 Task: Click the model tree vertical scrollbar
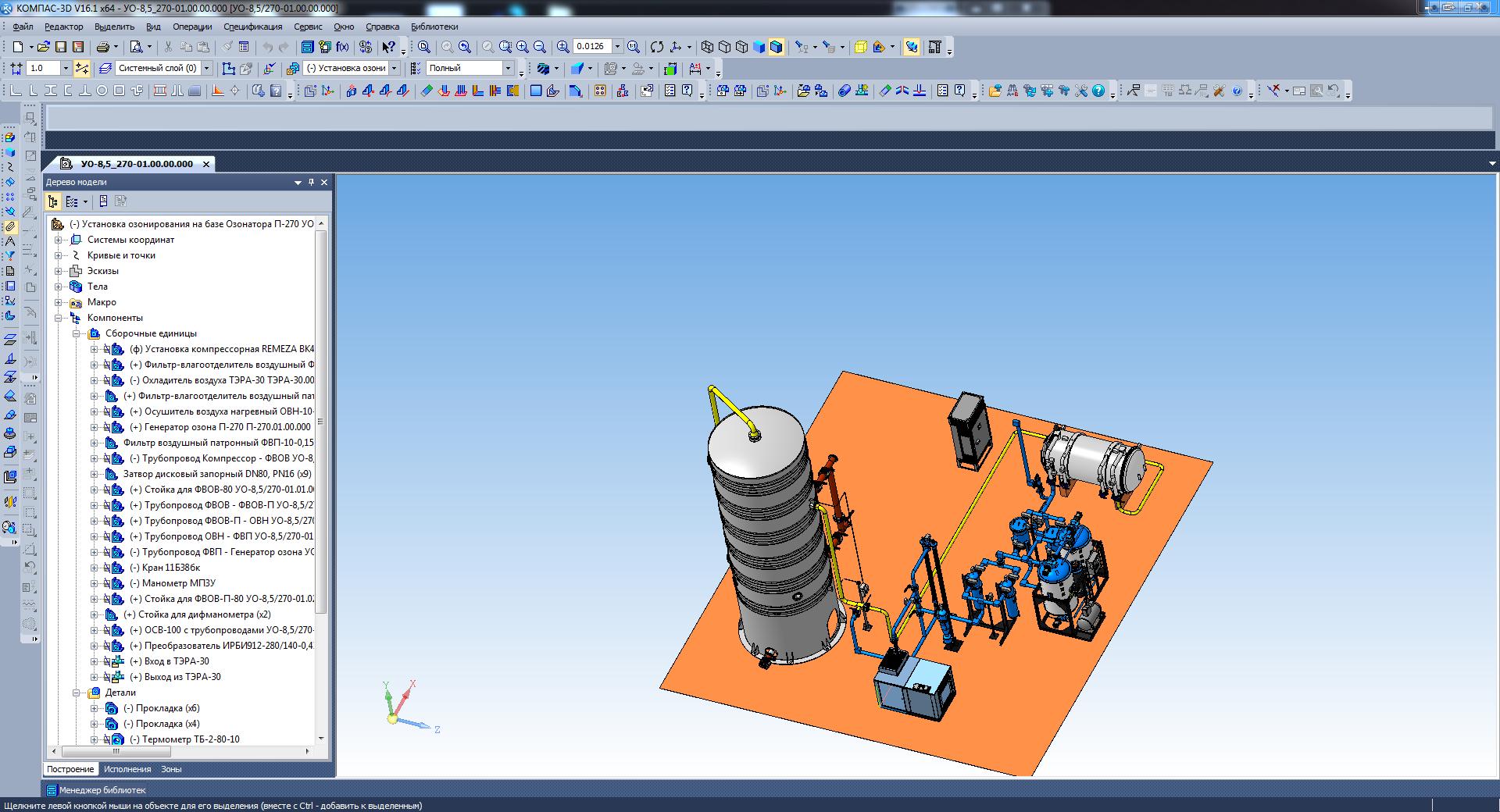(x=320, y=422)
